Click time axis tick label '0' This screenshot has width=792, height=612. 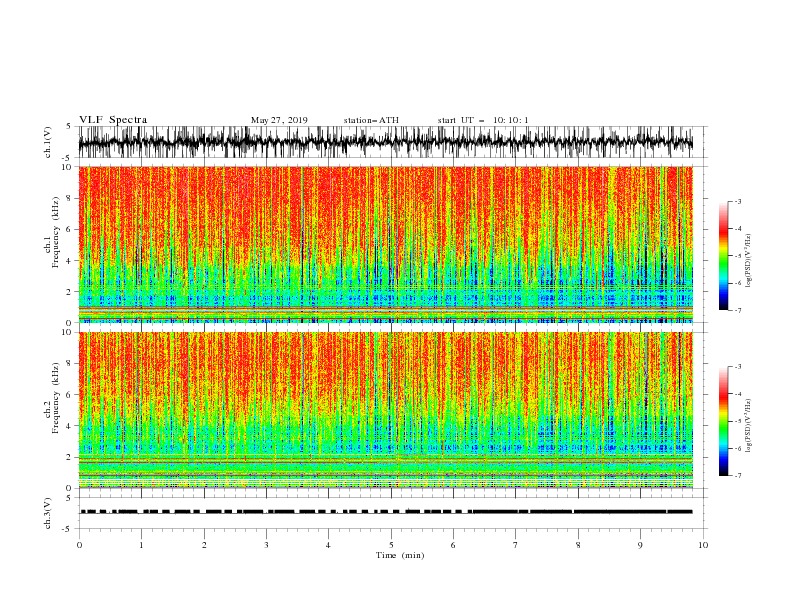coord(79,545)
